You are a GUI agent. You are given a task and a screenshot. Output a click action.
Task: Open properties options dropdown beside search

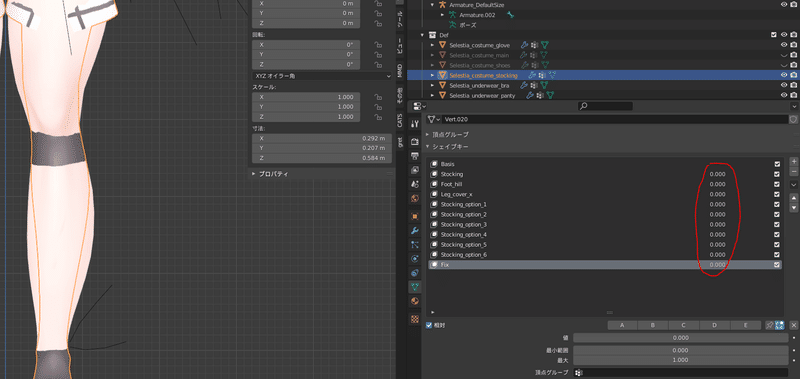793,106
